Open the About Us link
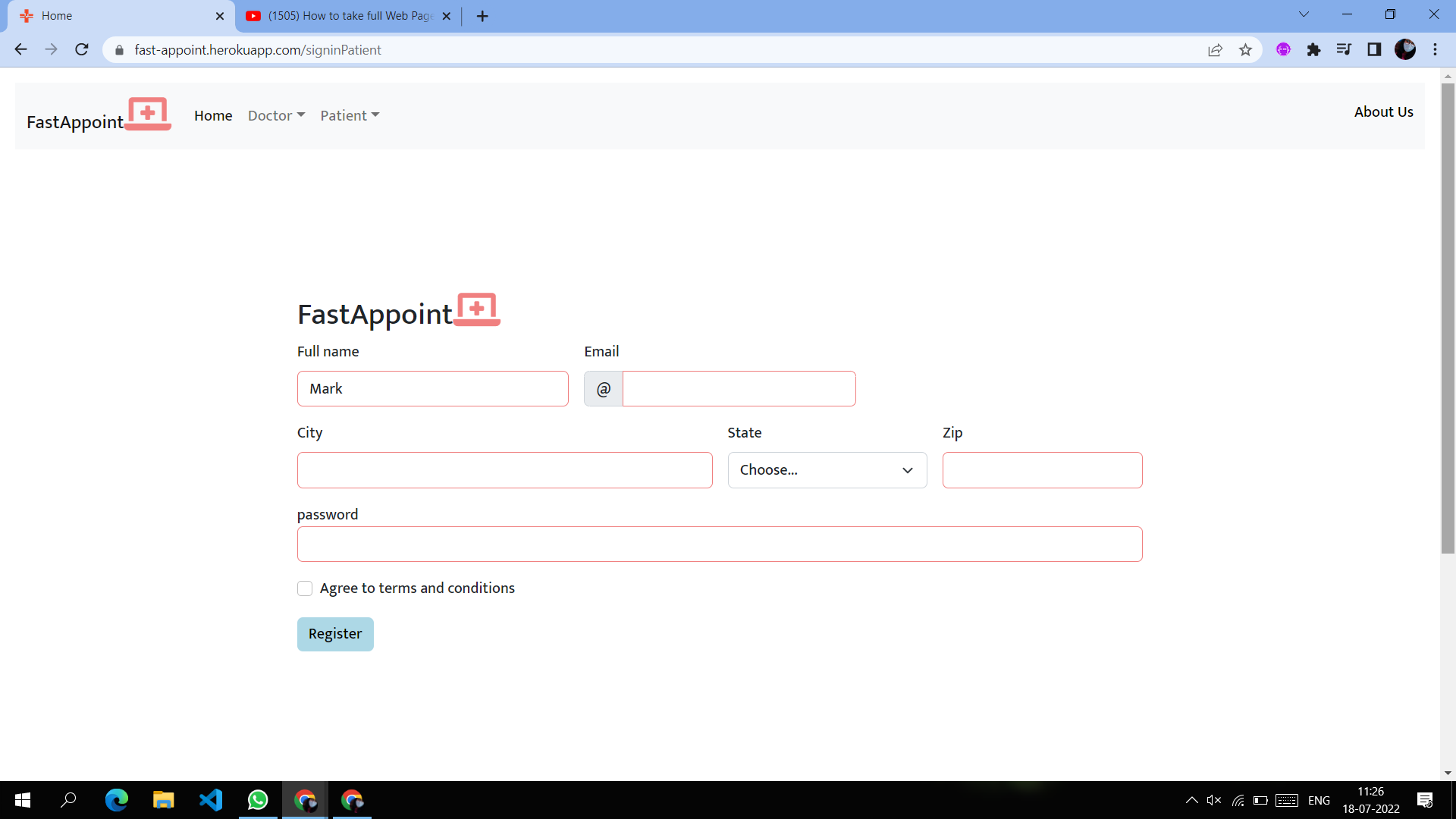 1383,111
